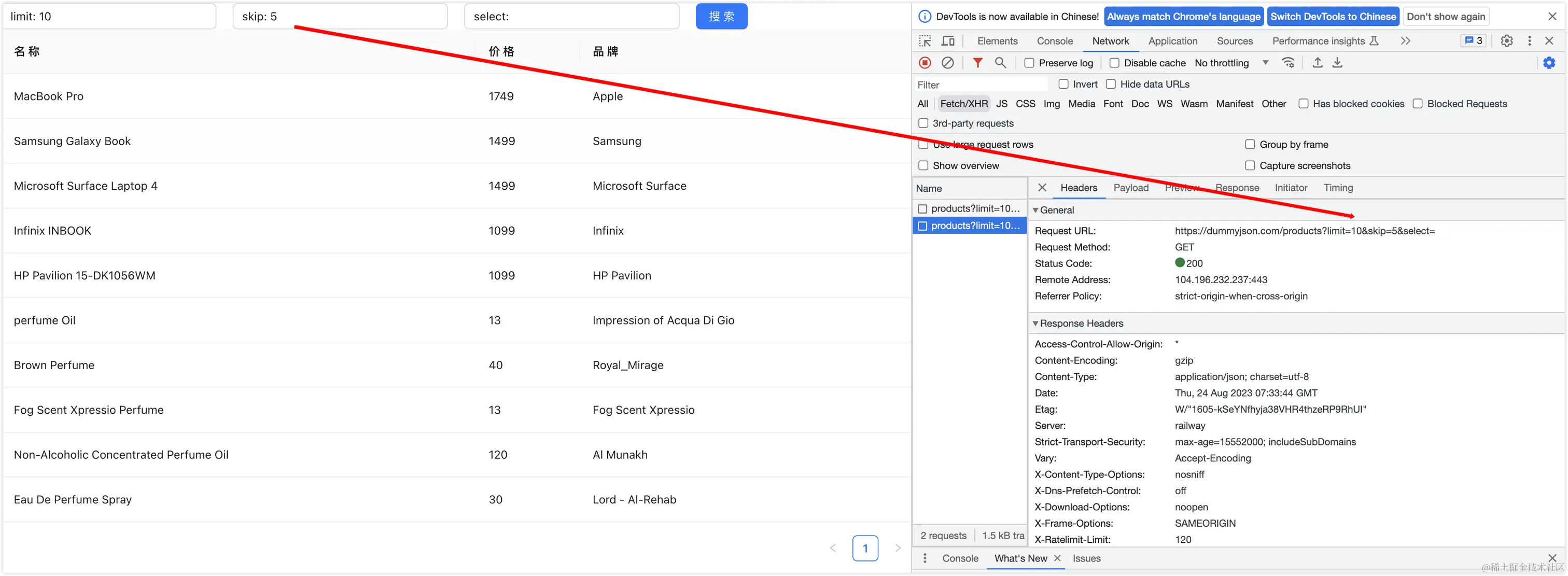Click Always match Chrome's language
The height and width of the screenshot is (576, 1568).
(1183, 17)
